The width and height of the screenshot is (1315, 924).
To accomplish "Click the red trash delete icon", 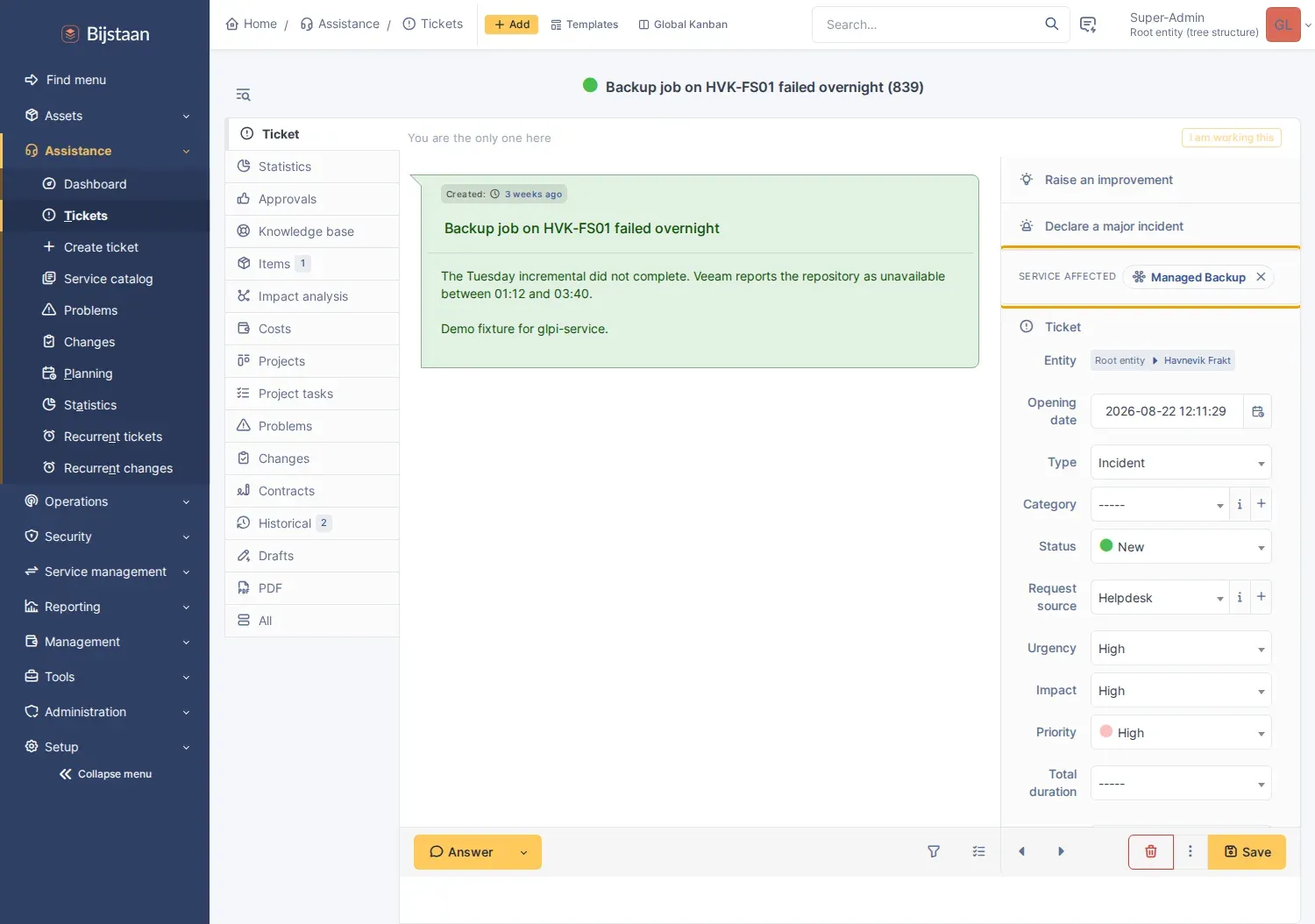I will [1151, 851].
